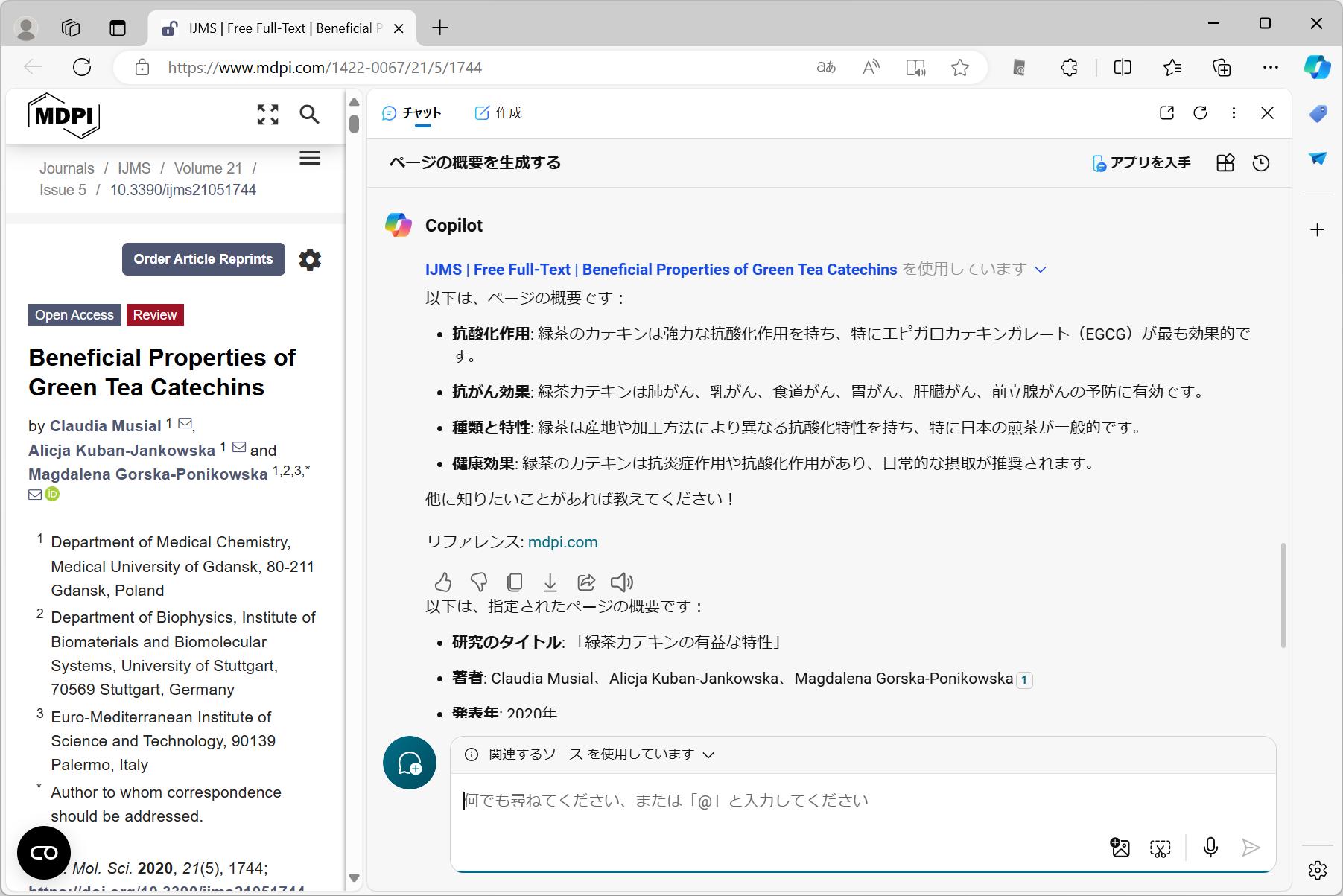Image resolution: width=1343 pixels, height=896 pixels.
Task: Click the browser profile avatar icon
Action: pyautogui.click(x=27, y=28)
